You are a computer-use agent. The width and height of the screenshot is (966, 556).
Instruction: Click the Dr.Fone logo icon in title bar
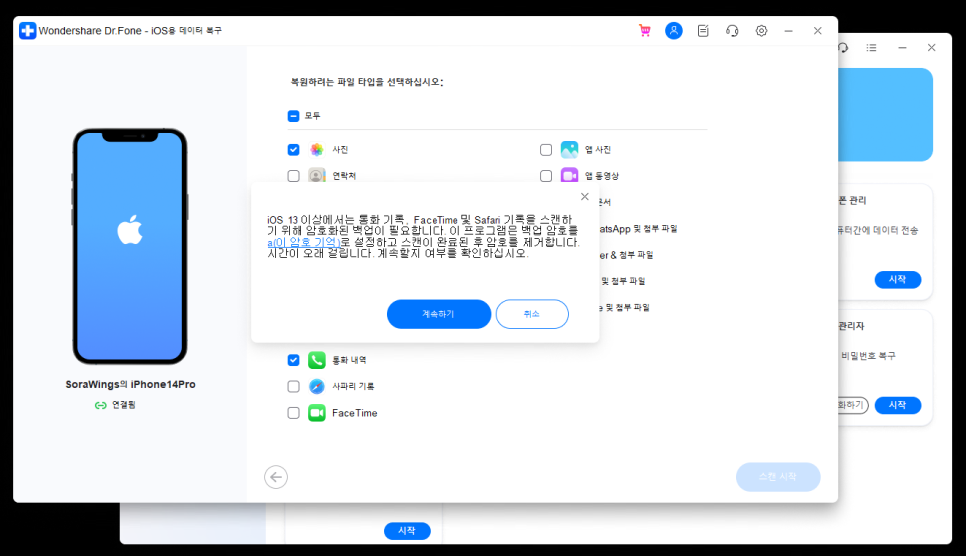pyautogui.click(x=28, y=31)
